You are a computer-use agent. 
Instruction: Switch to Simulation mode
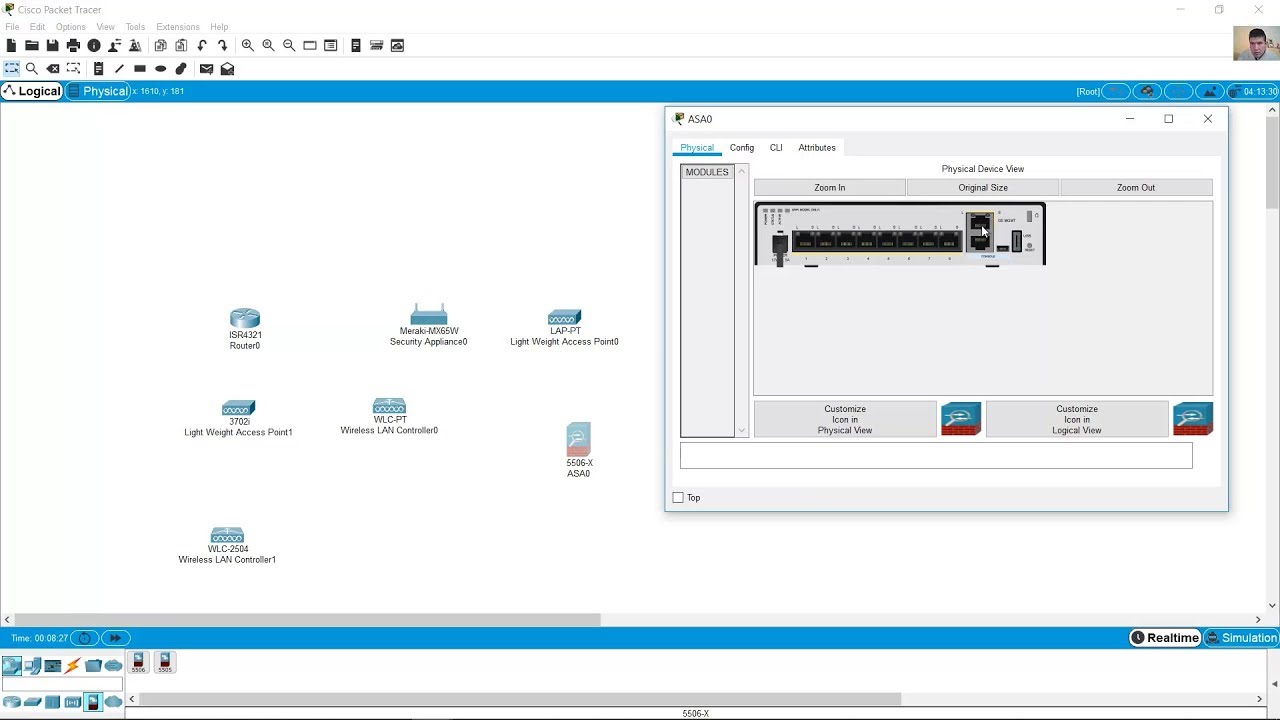click(x=1243, y=637)
